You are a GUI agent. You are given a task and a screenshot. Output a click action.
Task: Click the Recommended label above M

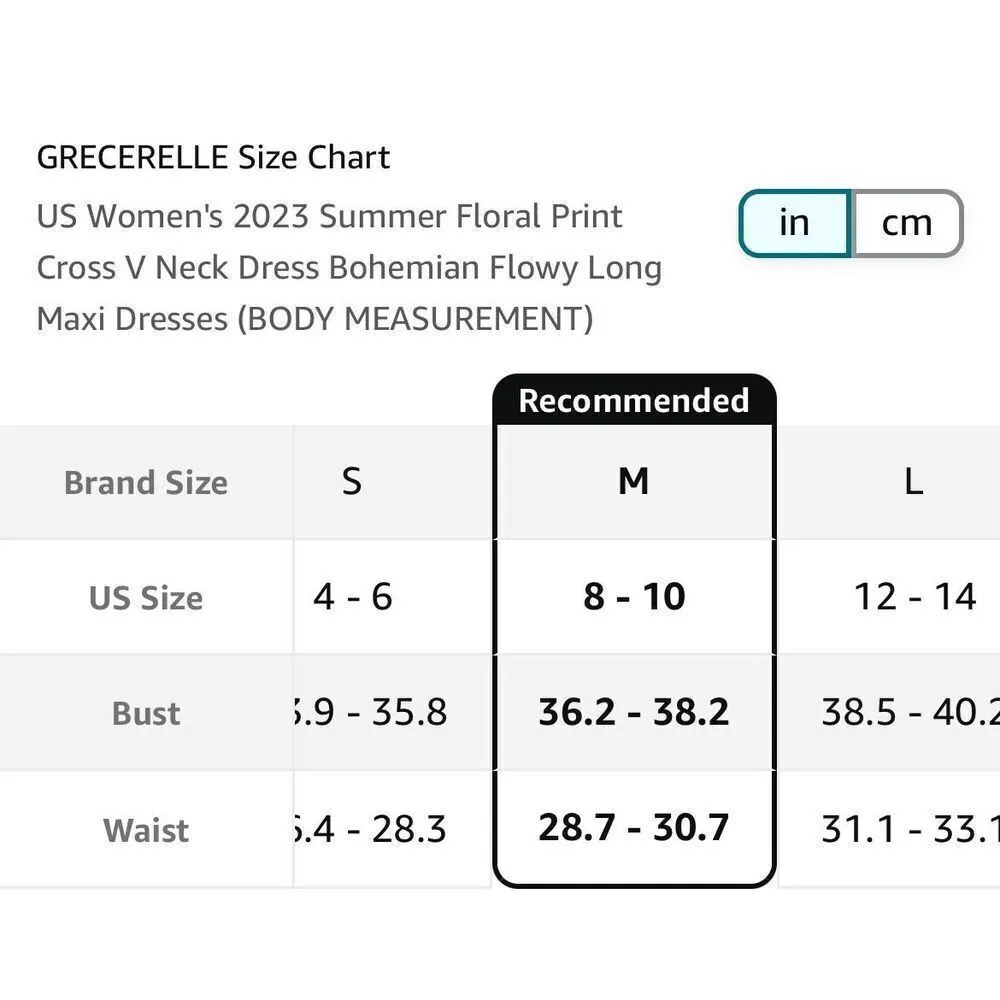pyautogui.click(x=634, y=400)
